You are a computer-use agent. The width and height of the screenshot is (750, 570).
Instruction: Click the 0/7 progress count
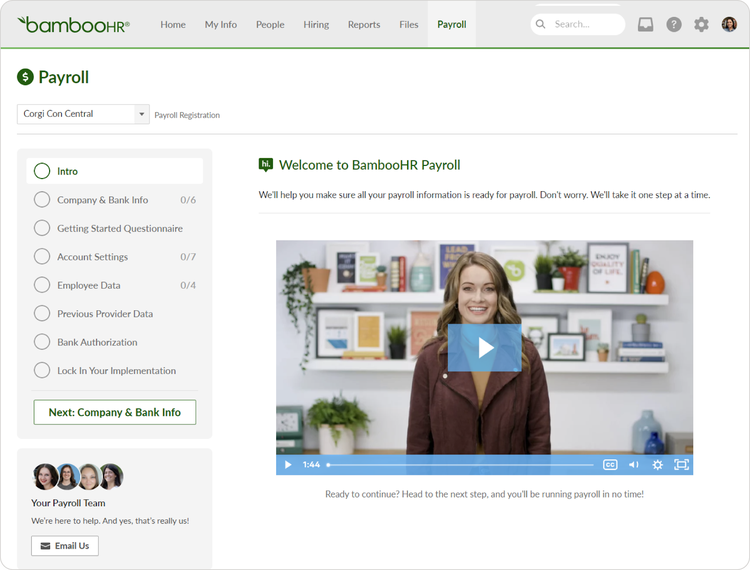(188, 257)
